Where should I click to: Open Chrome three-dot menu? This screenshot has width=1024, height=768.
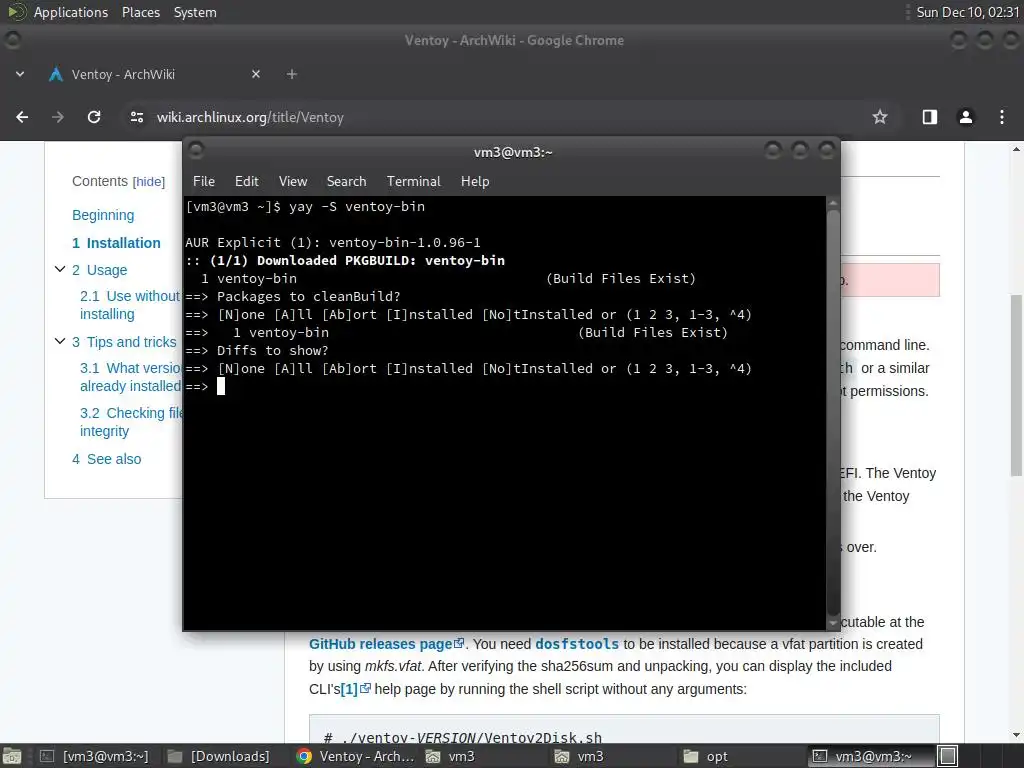click(1002, 117)
